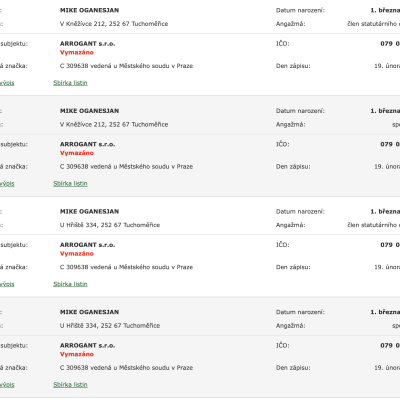
Task: Open Sbírka listin link in third record
Action: click(70, 284)
